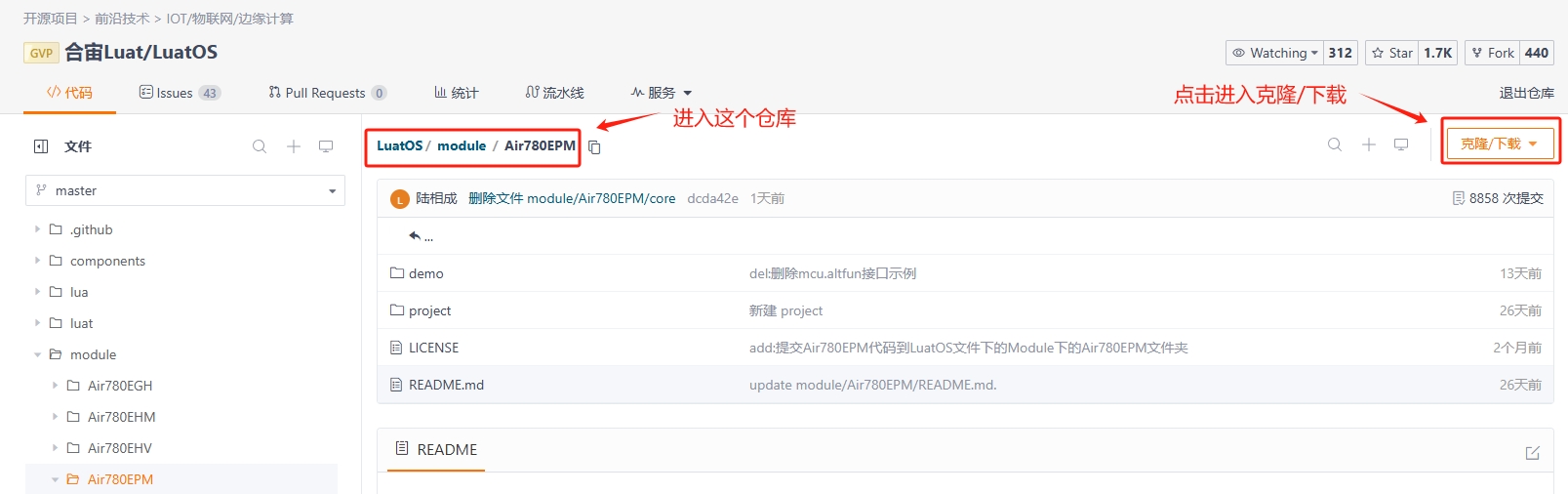Collapse the file panel sidebar icon
Image resolution: width=1568 pixels, height=494 pixels.
(41, 146)
